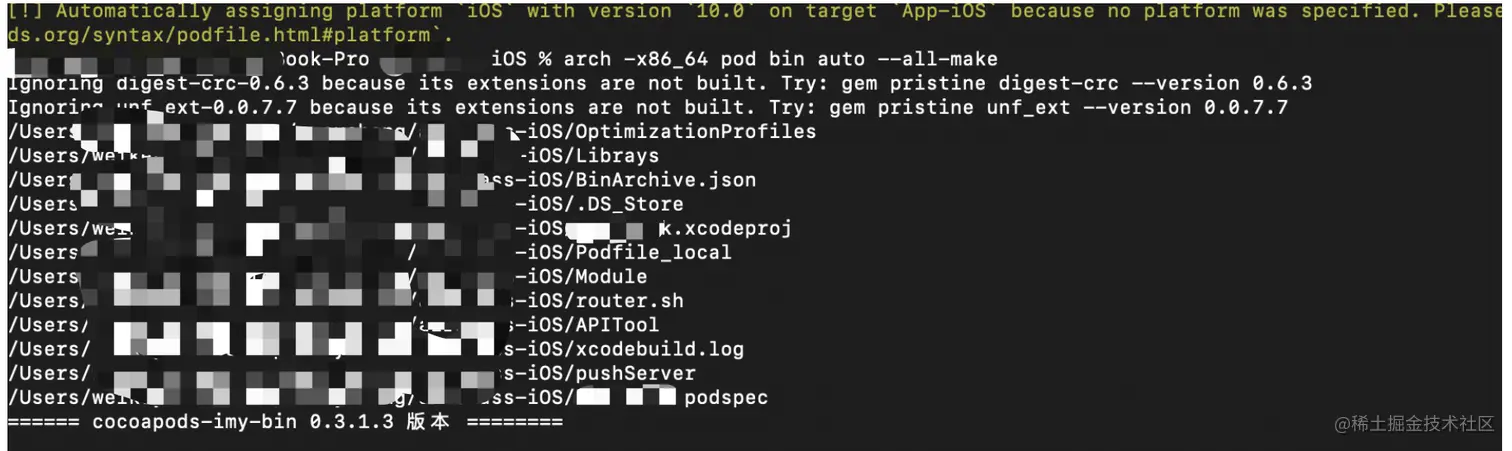The image size is (1512, 451).
Task: Click the .DS_Store path line
Action: (346, 204)
